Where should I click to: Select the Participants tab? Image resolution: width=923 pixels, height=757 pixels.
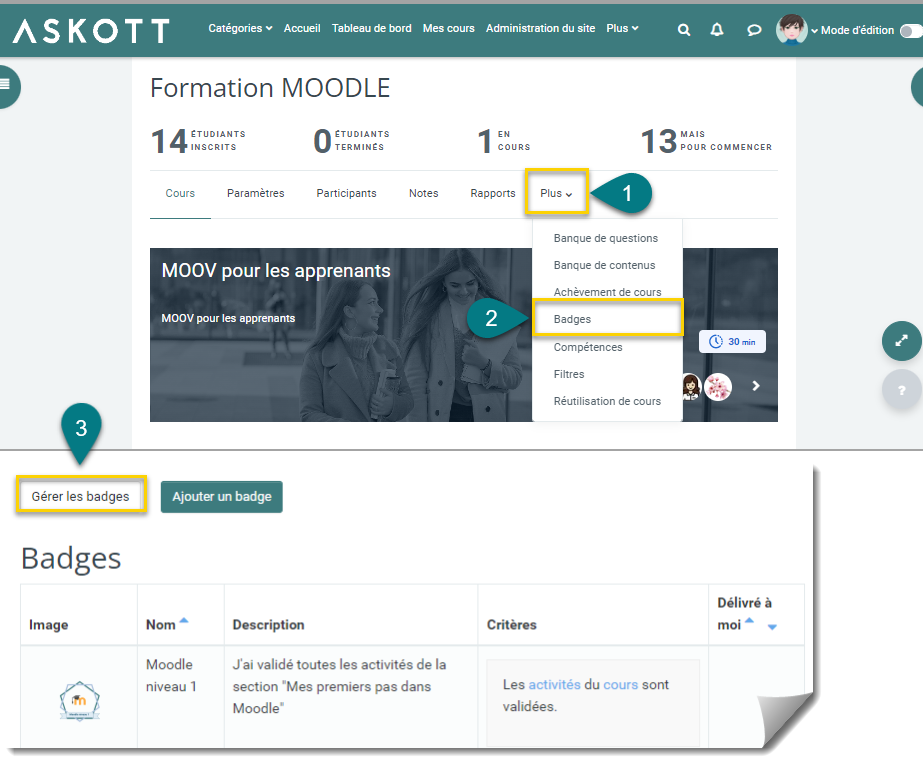coord(346,193)
